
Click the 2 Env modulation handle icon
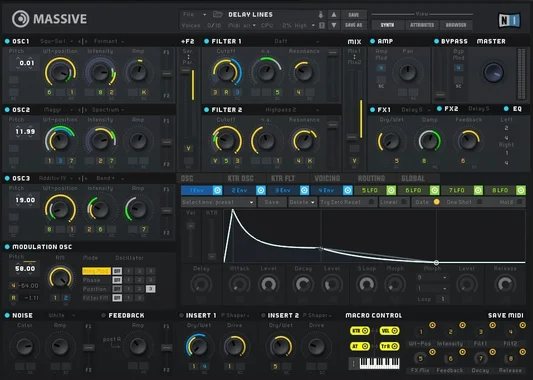click(x=261, y=190)
